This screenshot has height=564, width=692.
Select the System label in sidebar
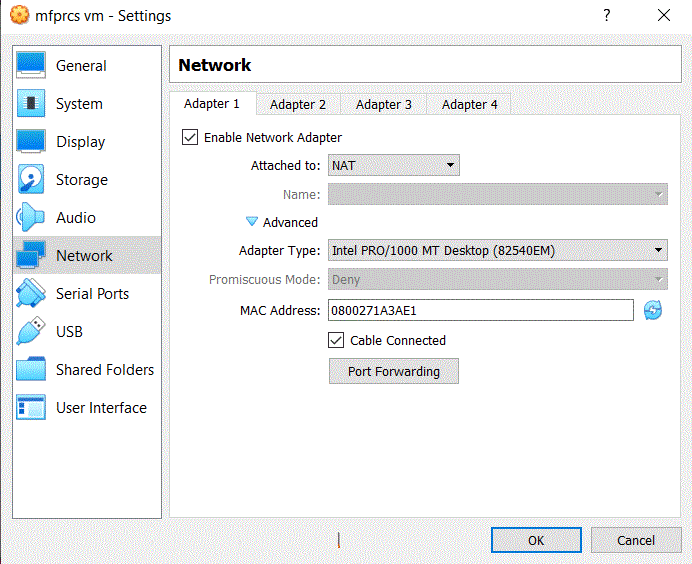79,104
